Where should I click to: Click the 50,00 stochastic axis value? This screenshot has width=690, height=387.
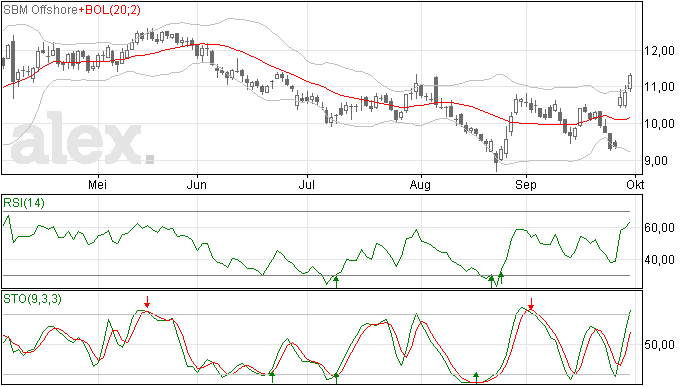(x=659, y=344)
